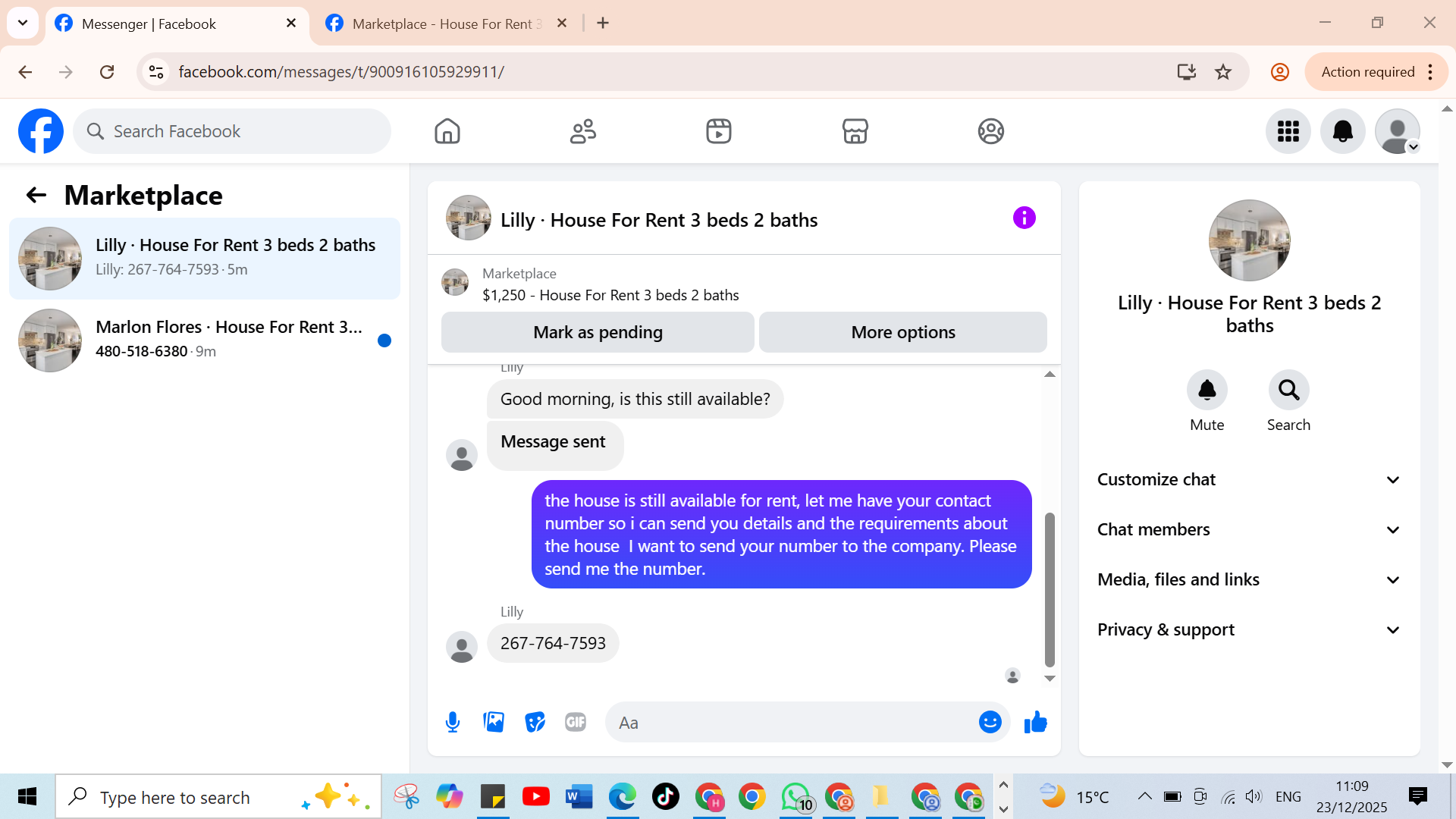Click More options button
The width and height of the screenshot is (1456, 819).
click(x=902, y=332)
